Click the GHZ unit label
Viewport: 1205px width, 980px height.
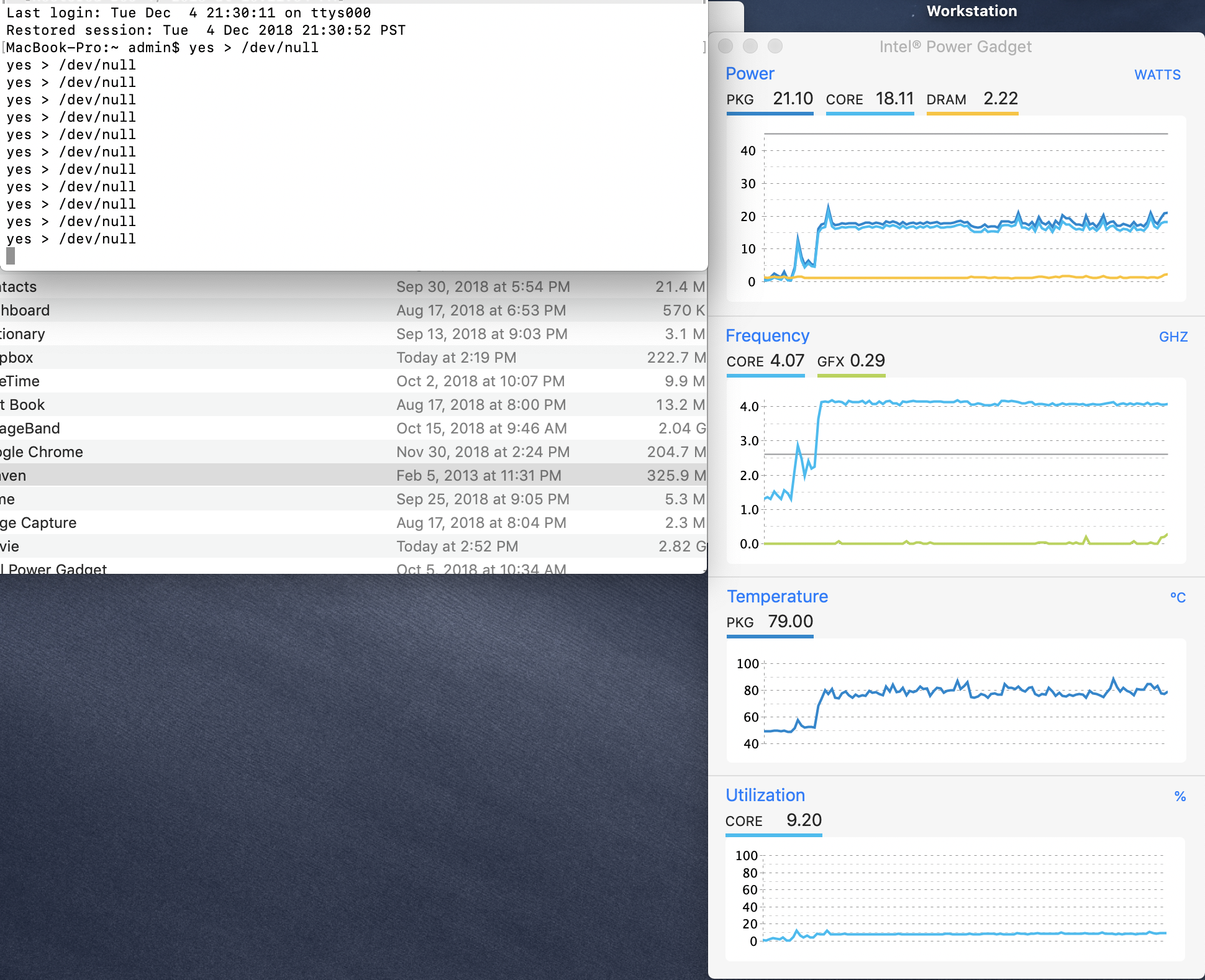pos(1173,337)
